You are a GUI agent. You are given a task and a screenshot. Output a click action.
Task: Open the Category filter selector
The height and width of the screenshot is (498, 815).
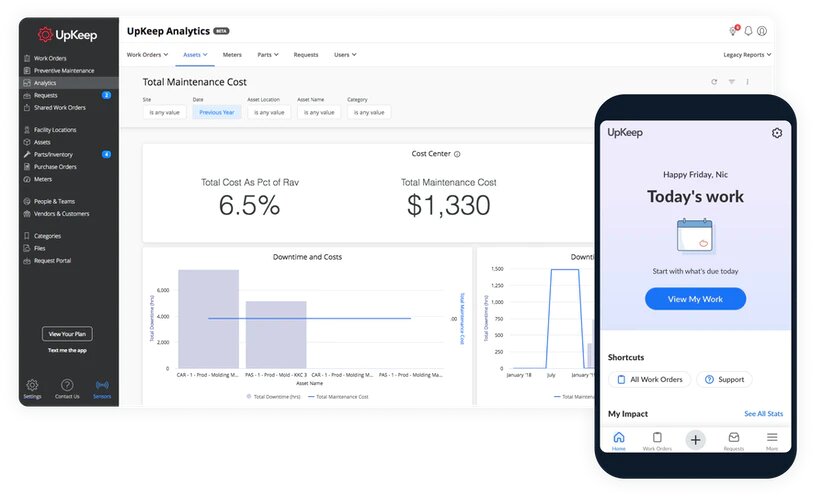pos(369,112)
